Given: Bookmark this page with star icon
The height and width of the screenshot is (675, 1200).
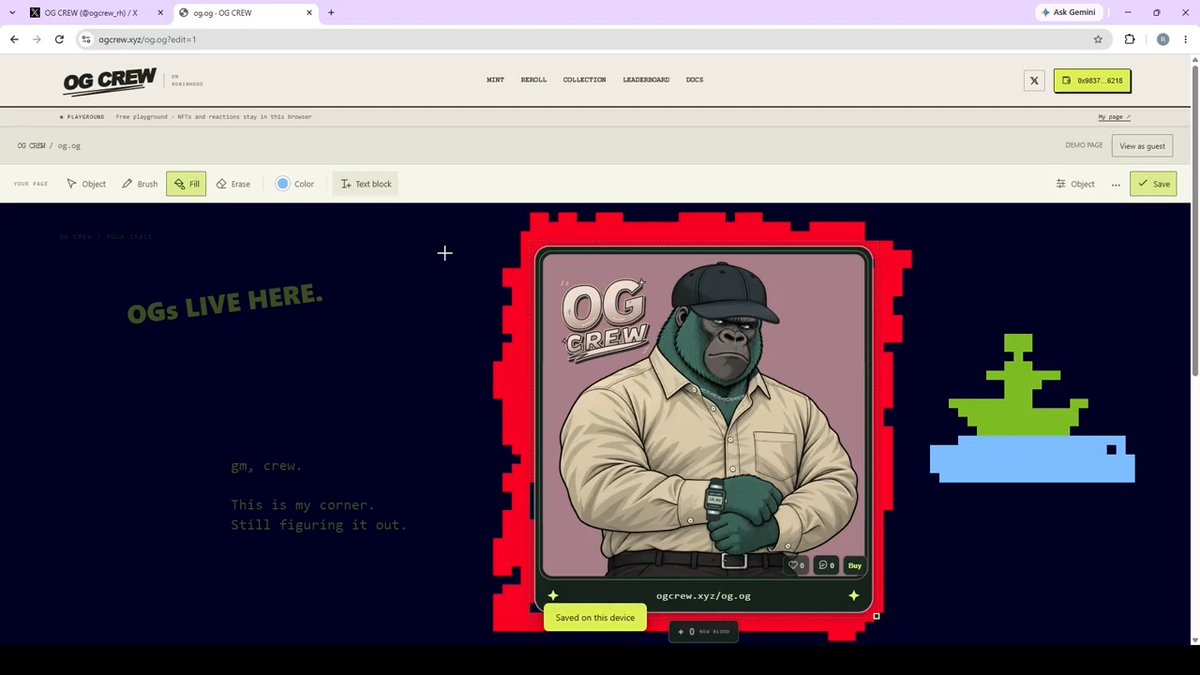Looking at the screenshot, I should coord(1097,40).
